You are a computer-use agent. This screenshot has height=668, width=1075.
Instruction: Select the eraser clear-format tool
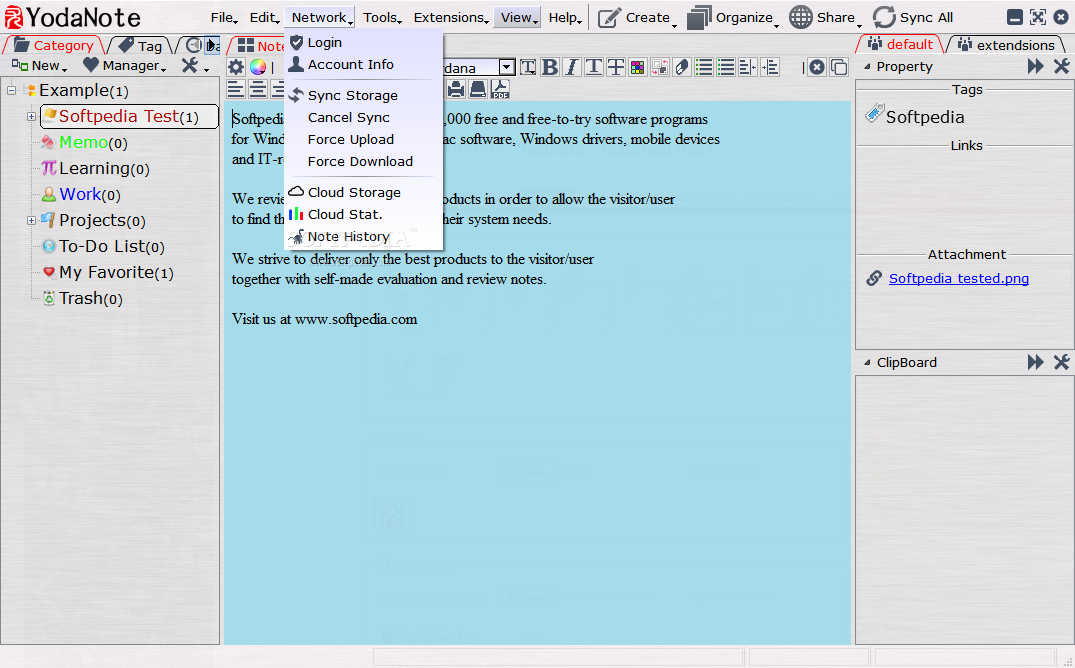coord(681,67)
